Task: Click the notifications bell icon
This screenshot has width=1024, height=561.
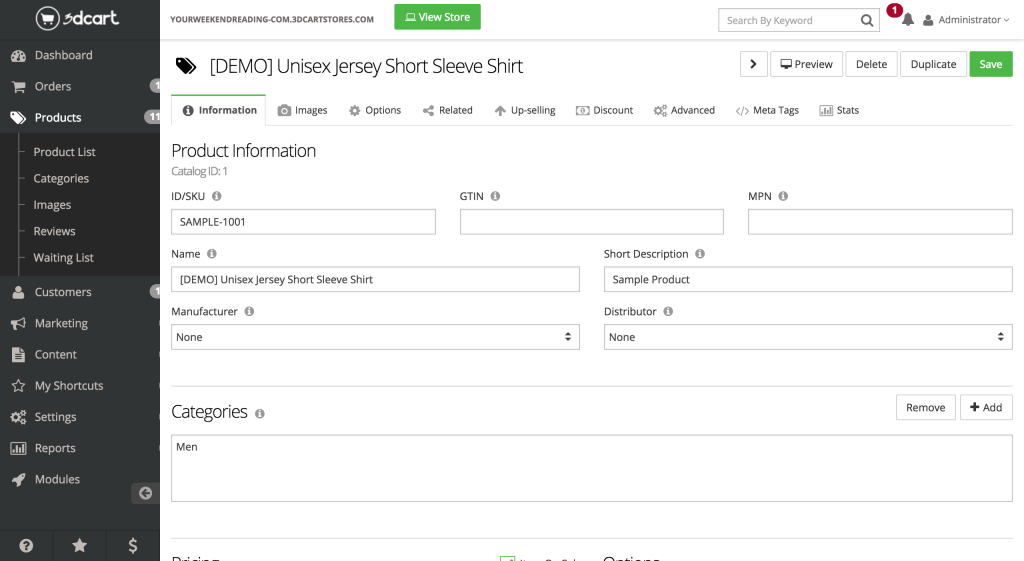Action: click(x=907, y=20)
